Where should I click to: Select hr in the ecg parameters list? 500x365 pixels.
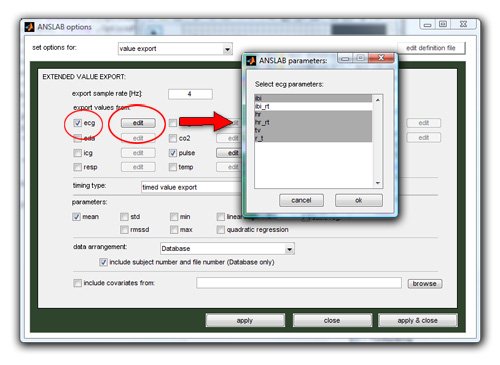(x=313, y=114)
